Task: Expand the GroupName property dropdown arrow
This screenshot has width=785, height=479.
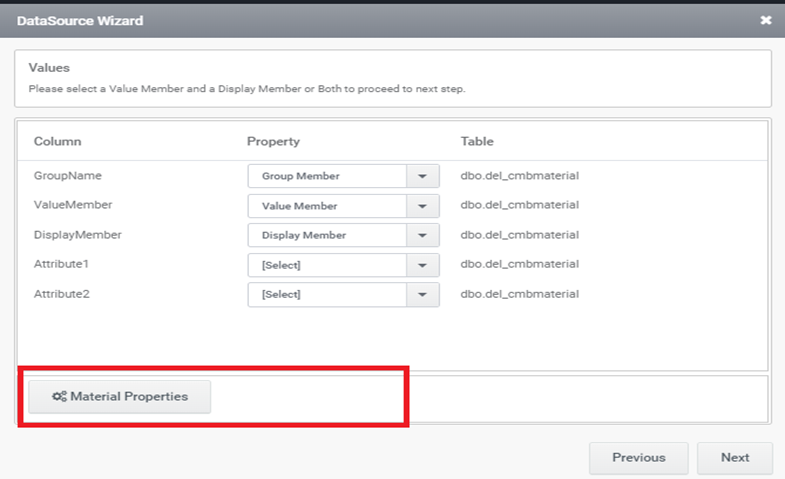Action: coord(422,176)
